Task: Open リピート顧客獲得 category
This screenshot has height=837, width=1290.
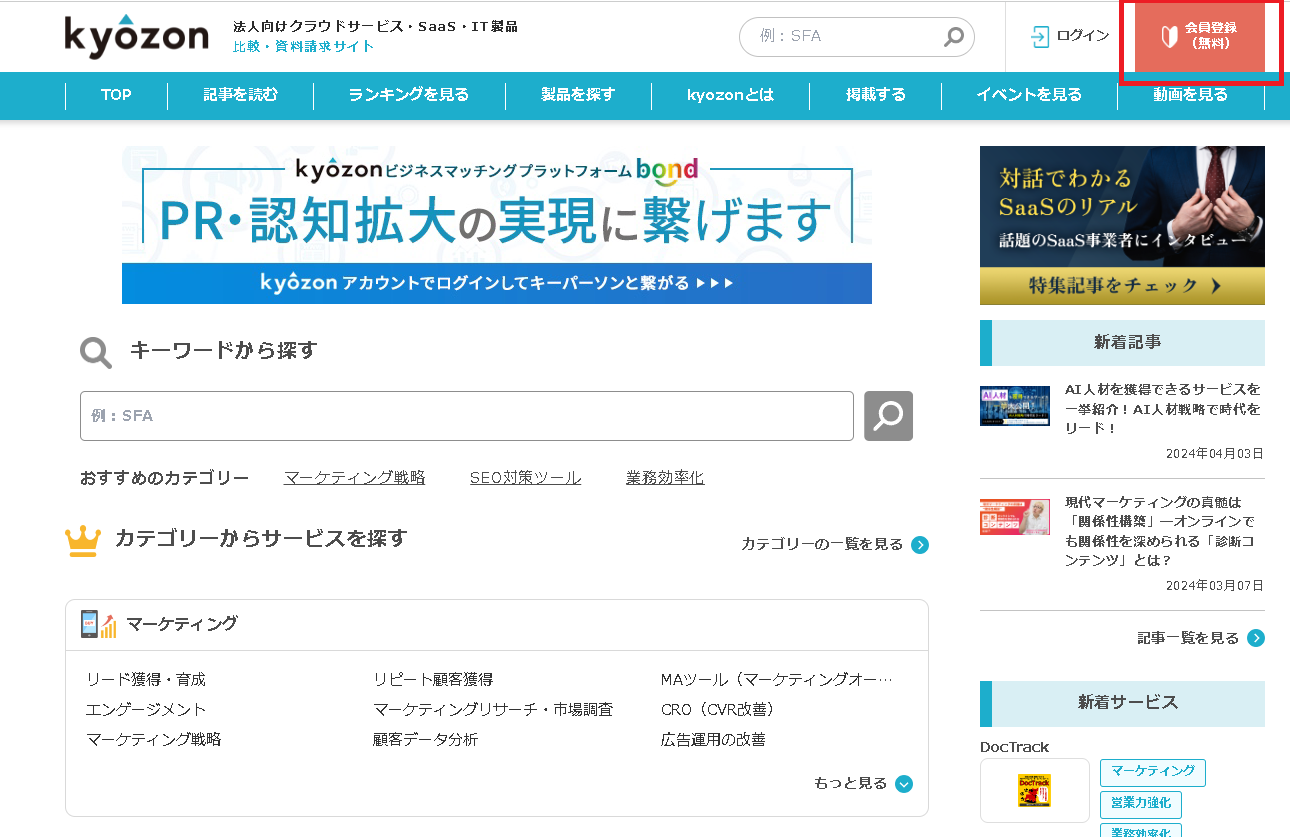Action: (x=433, y=680)
